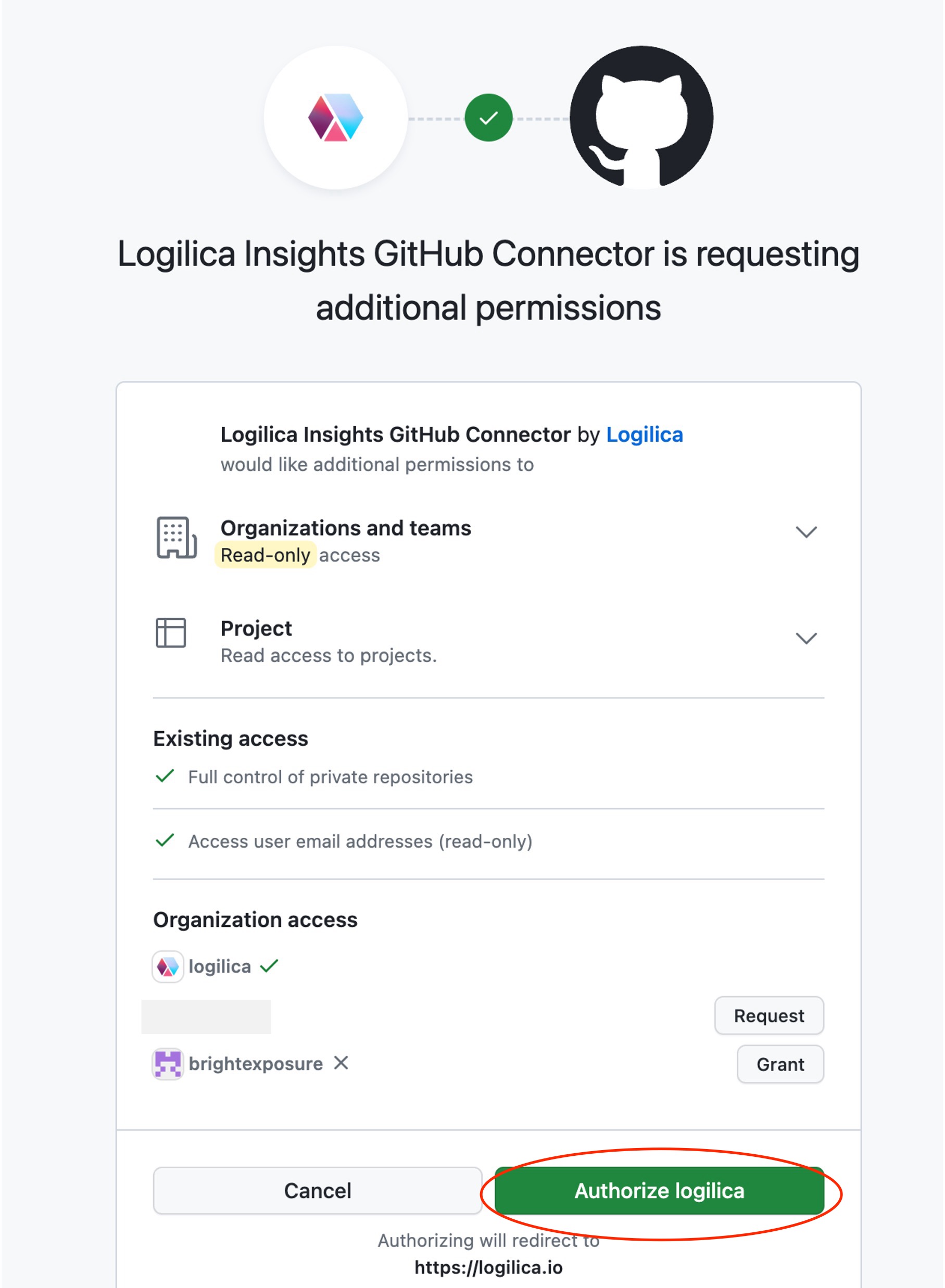The height and width of the screenshot is (1288, 945).
Task: Click the brightexposure organization avatar
Action: click(x=168, y=1063)
